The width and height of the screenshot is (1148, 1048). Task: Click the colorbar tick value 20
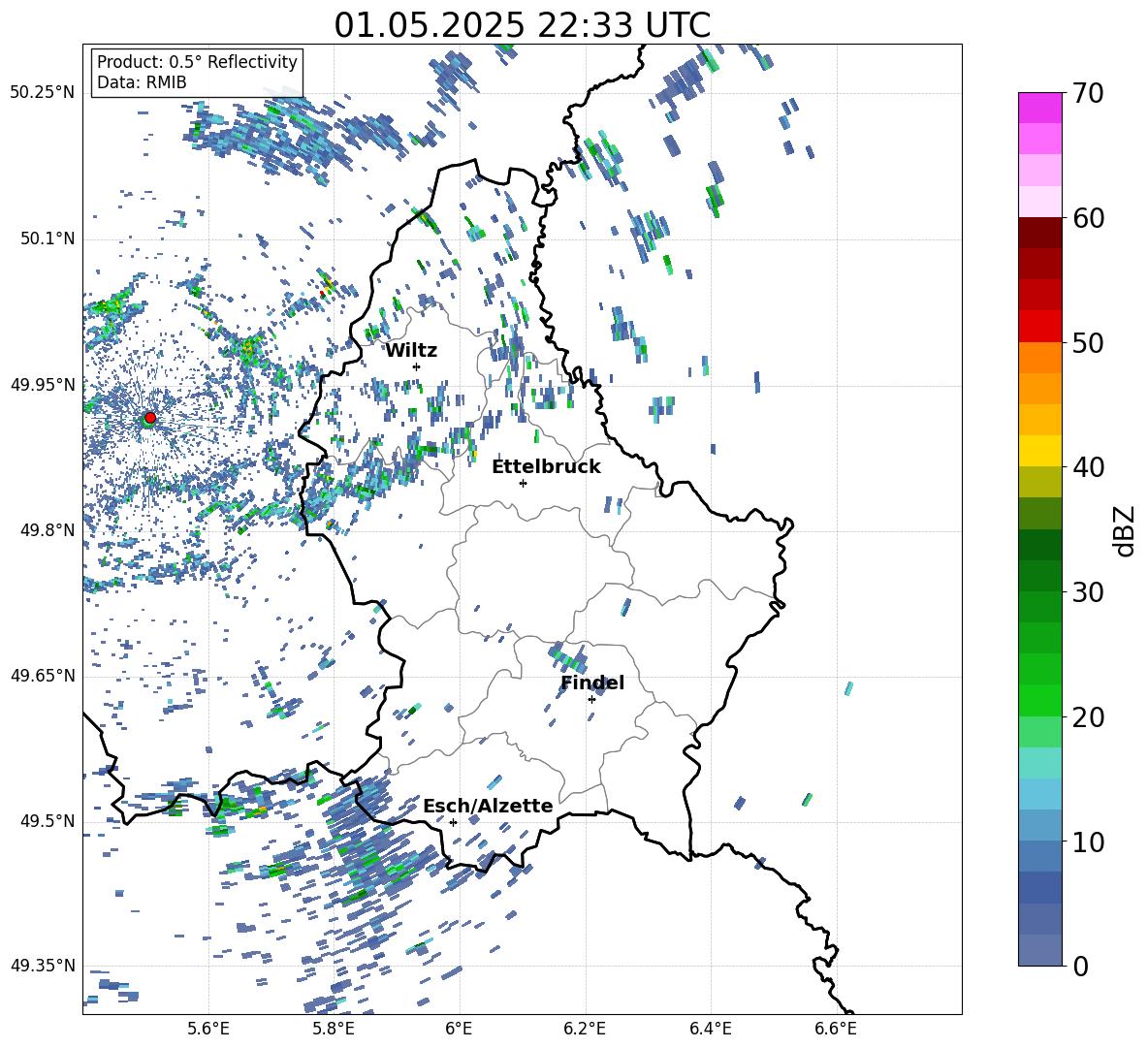tap(1088, 717)
